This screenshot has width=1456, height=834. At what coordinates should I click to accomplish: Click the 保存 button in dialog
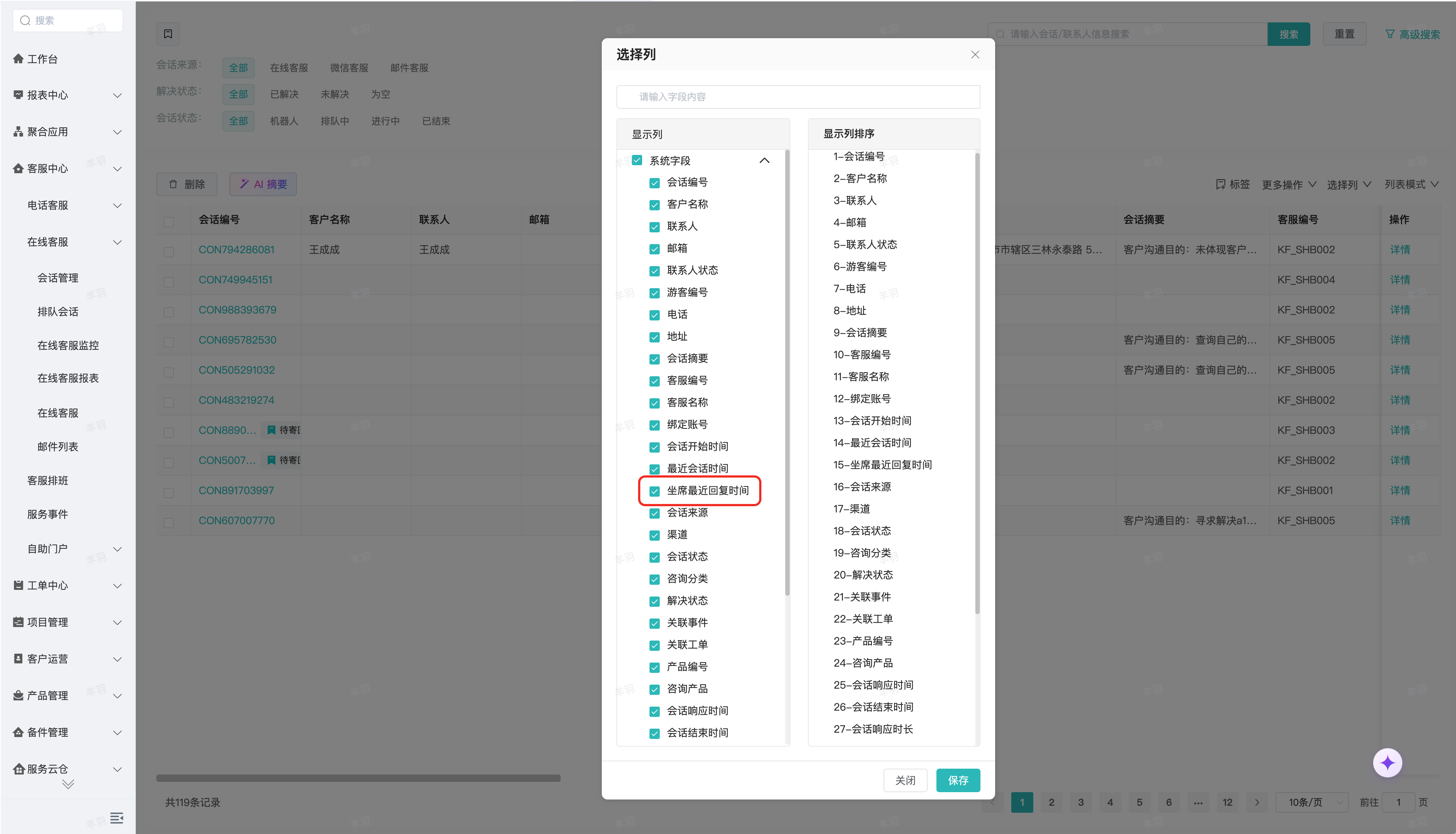[x=958, y=780]
